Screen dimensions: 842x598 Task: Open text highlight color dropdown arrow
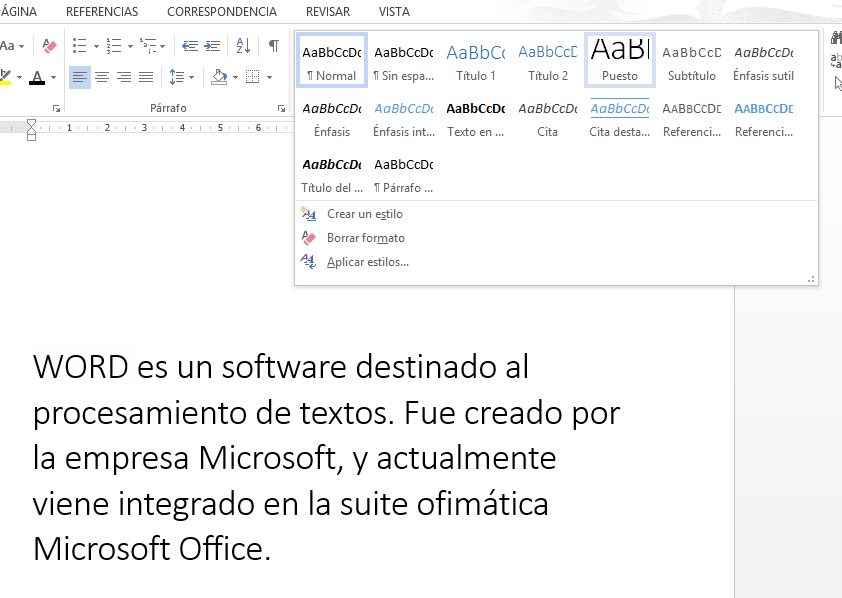pyautogui.click(x=19, y=78)
